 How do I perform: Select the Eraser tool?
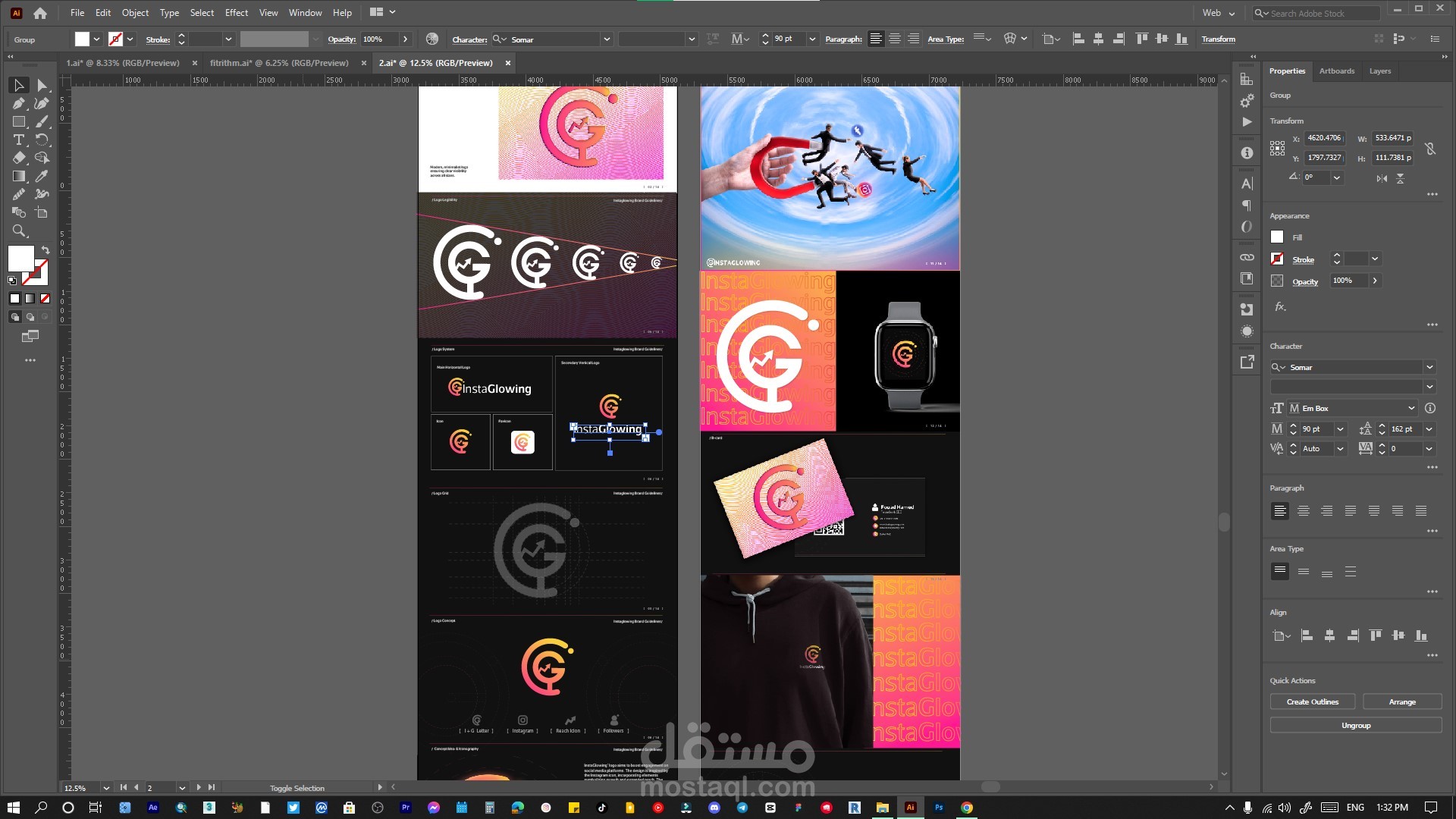pos(19,158)
